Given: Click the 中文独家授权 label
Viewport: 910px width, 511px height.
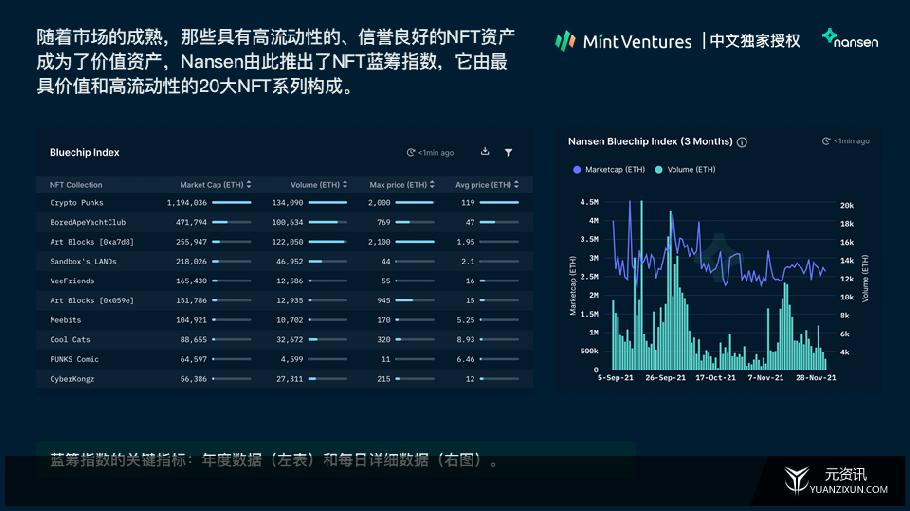Looking at the screenshot, I should pyautogui.click(x=754, y=41).
